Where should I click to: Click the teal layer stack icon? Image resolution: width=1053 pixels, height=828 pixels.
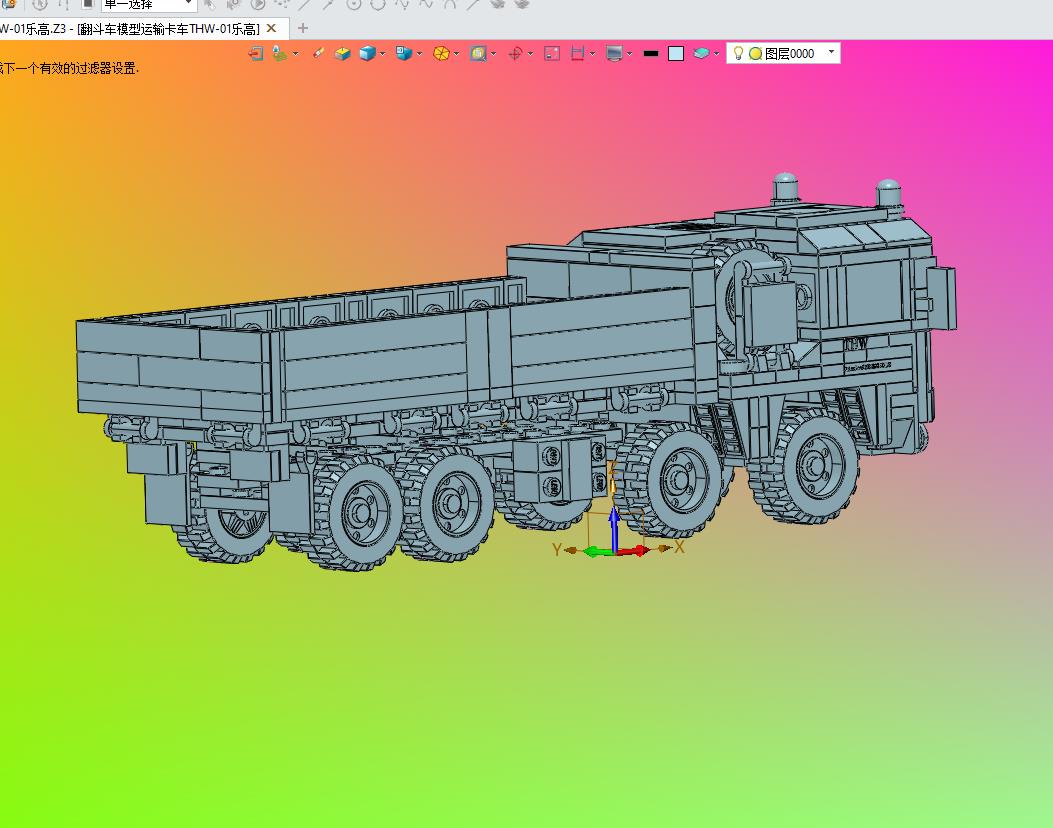701,54
